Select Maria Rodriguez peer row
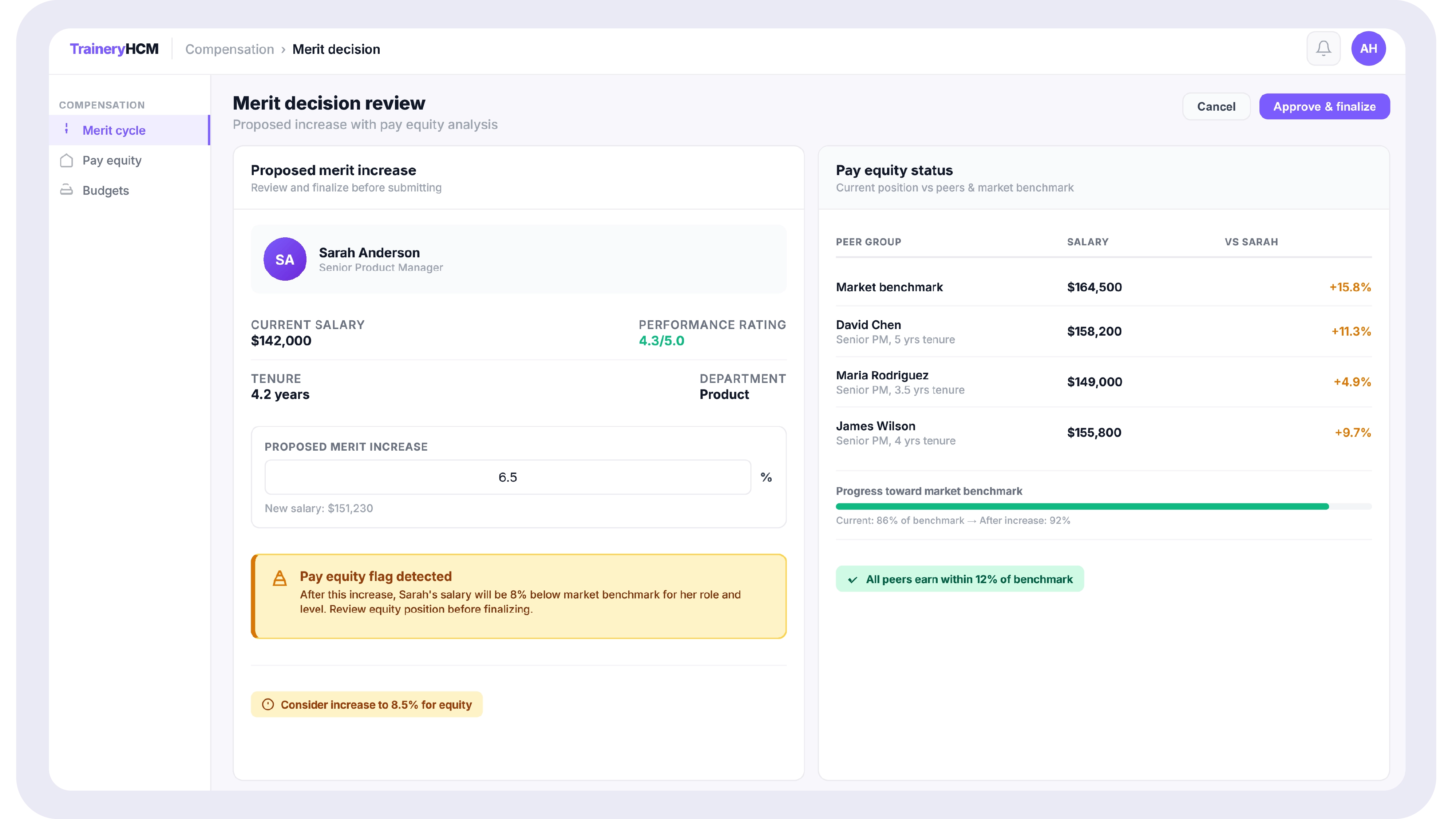This screenshot has height=819, width=1456. click(x=1103, y=382)
